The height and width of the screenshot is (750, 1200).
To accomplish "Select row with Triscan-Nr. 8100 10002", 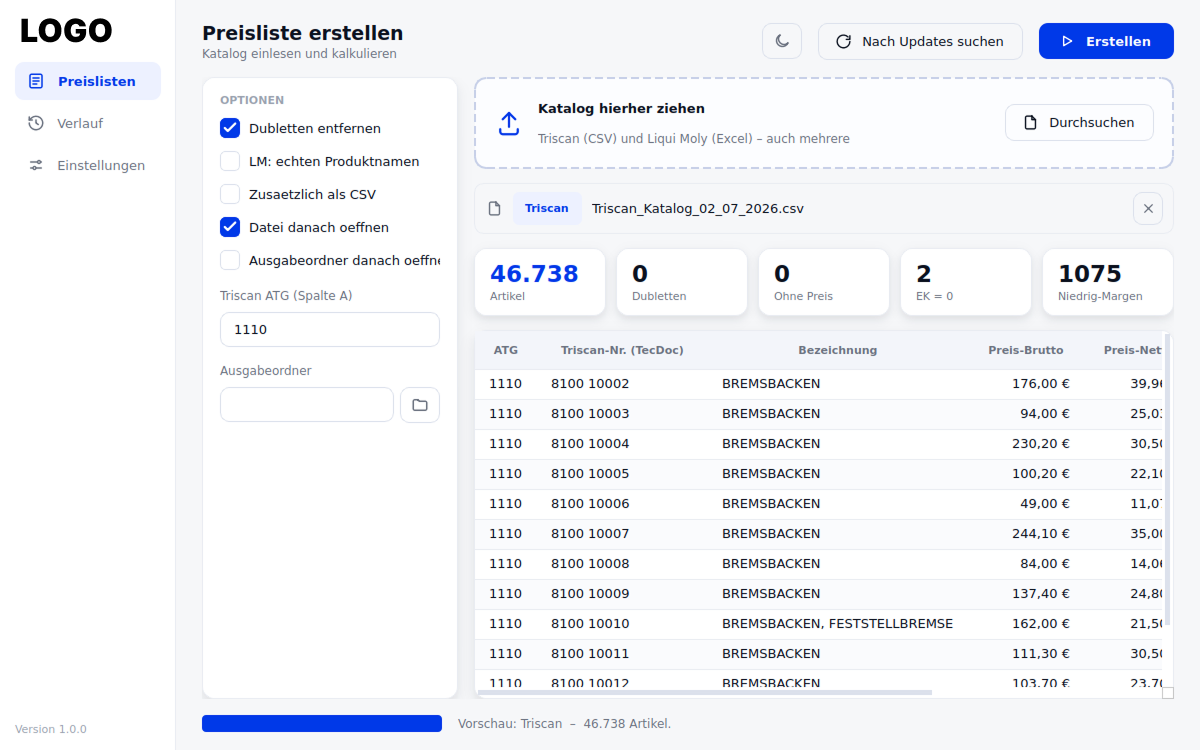I will (x=819, y=384).
